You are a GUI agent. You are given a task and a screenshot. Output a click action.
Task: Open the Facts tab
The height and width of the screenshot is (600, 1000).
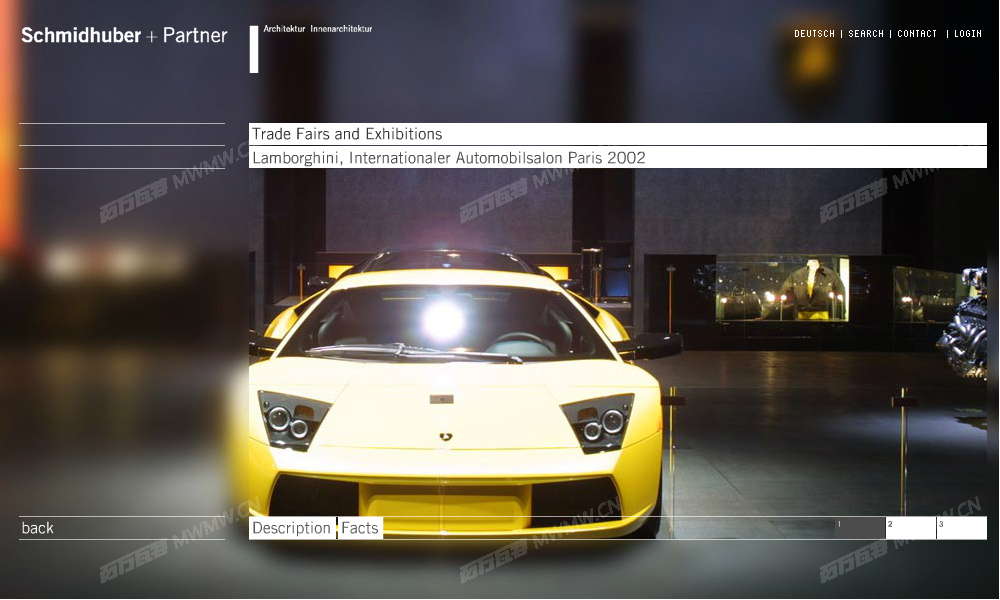[360, 528]
